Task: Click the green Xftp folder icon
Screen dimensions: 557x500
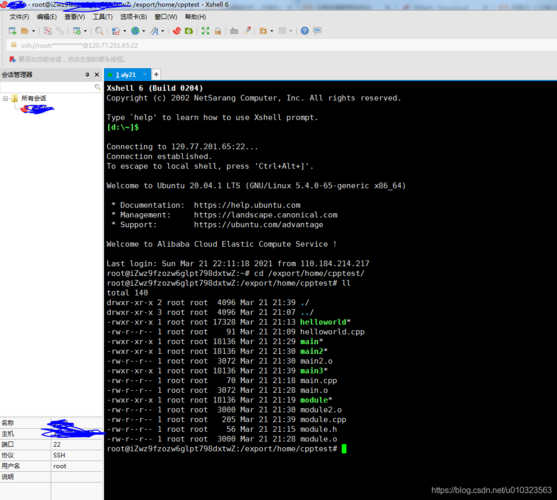Action: pyautogui.click(x=189, y=31)
